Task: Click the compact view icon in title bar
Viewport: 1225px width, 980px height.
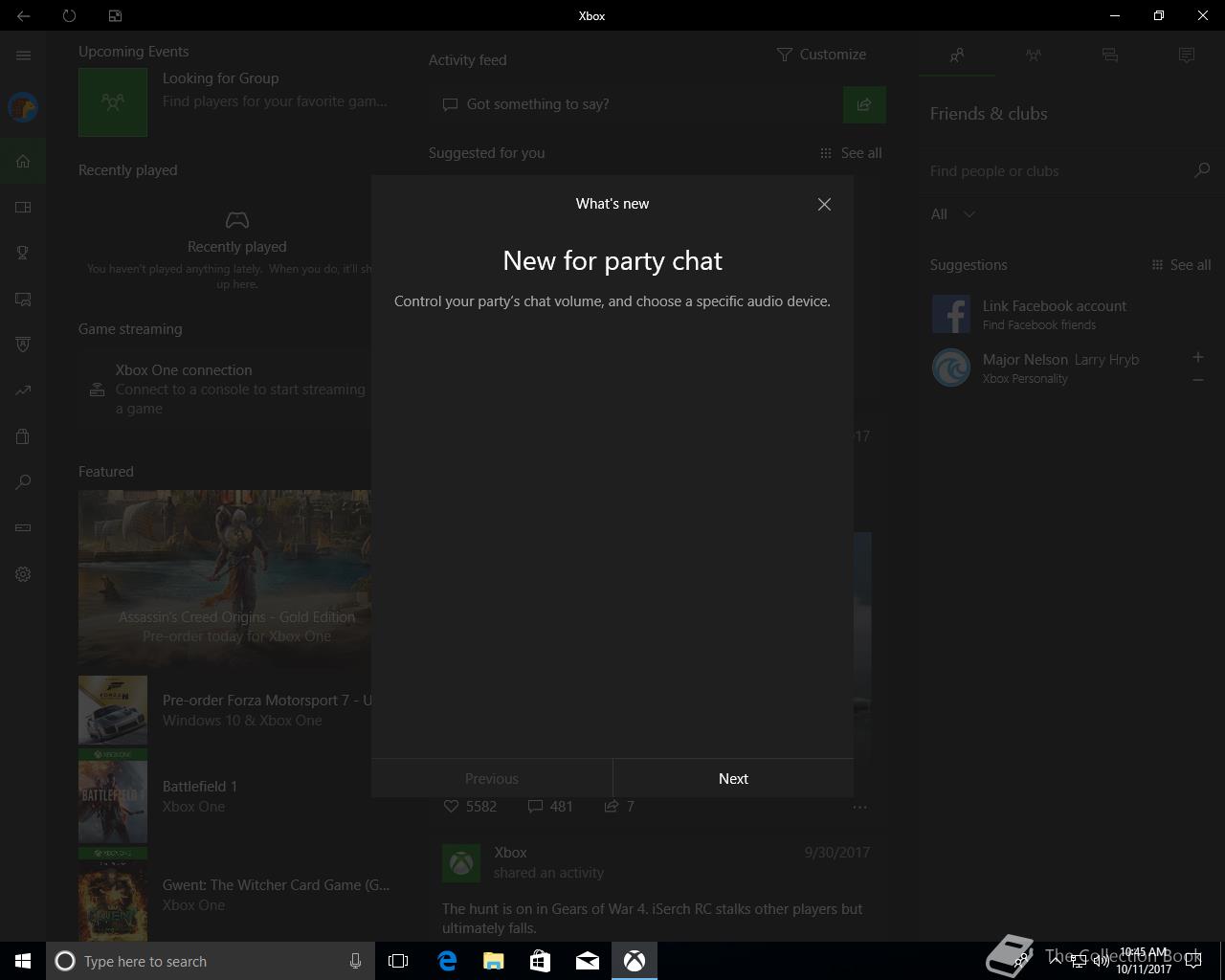Action: point(115,15)
